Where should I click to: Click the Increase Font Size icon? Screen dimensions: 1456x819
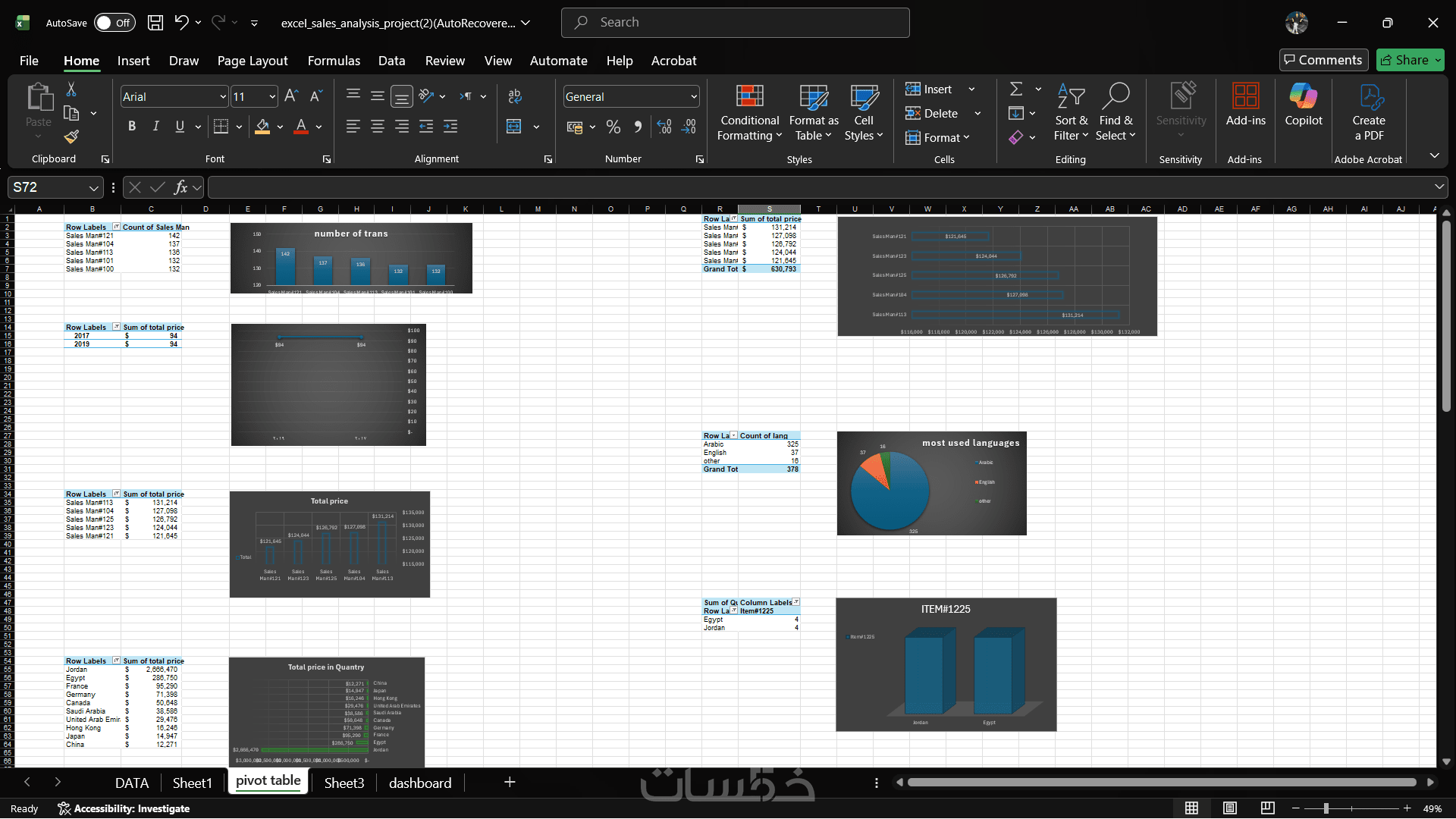coord(291,96)
